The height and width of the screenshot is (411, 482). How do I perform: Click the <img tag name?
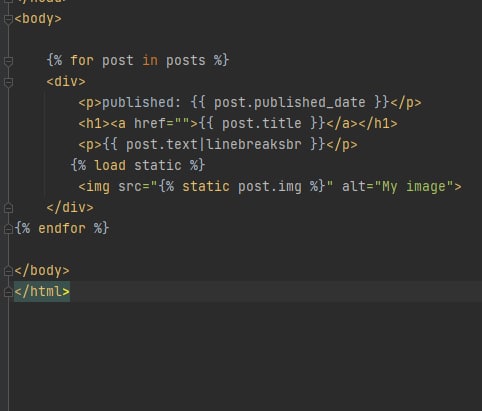94,187
